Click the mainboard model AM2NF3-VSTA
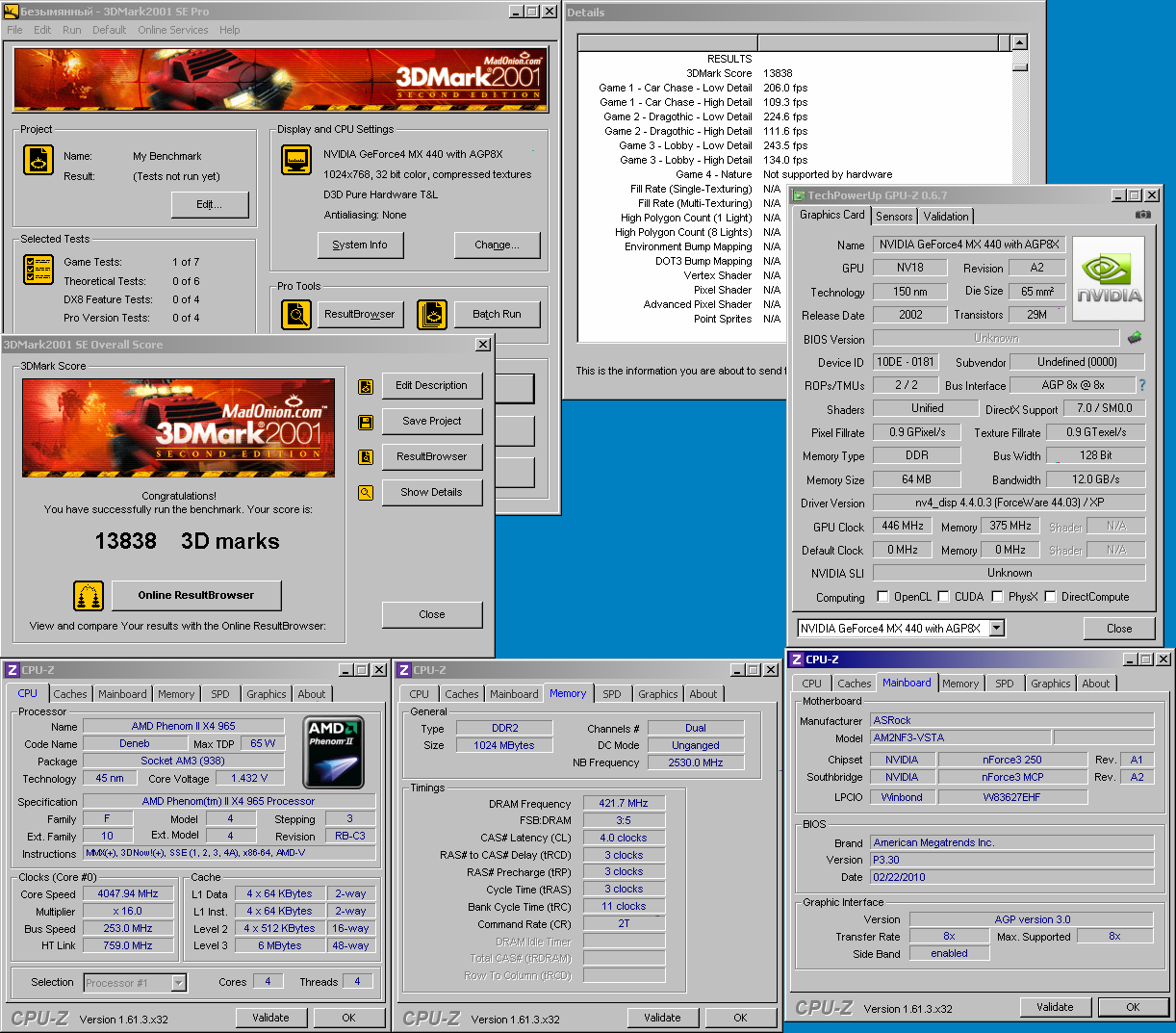 point(959,738)
